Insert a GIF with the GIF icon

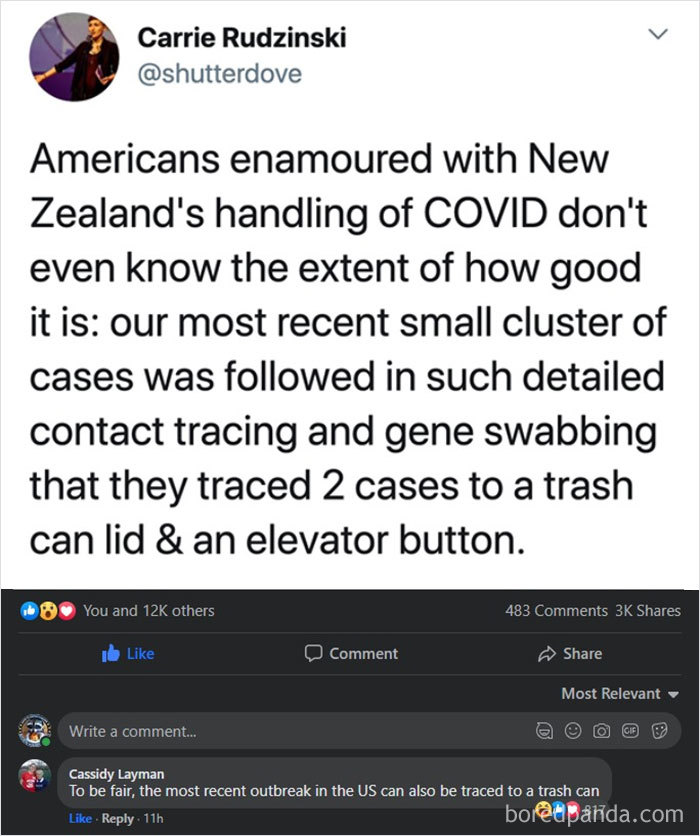pyautogui.click(x=630, y=730)
